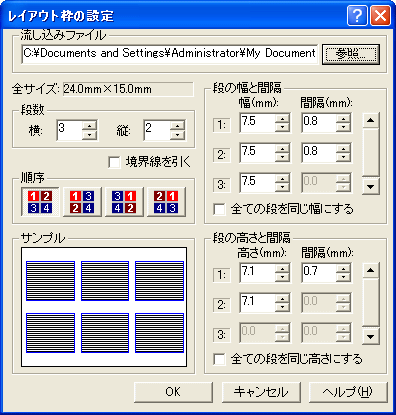Click column 1 spacing field 0.8
This screenshot has width=396, height=415.
point(319,123)
